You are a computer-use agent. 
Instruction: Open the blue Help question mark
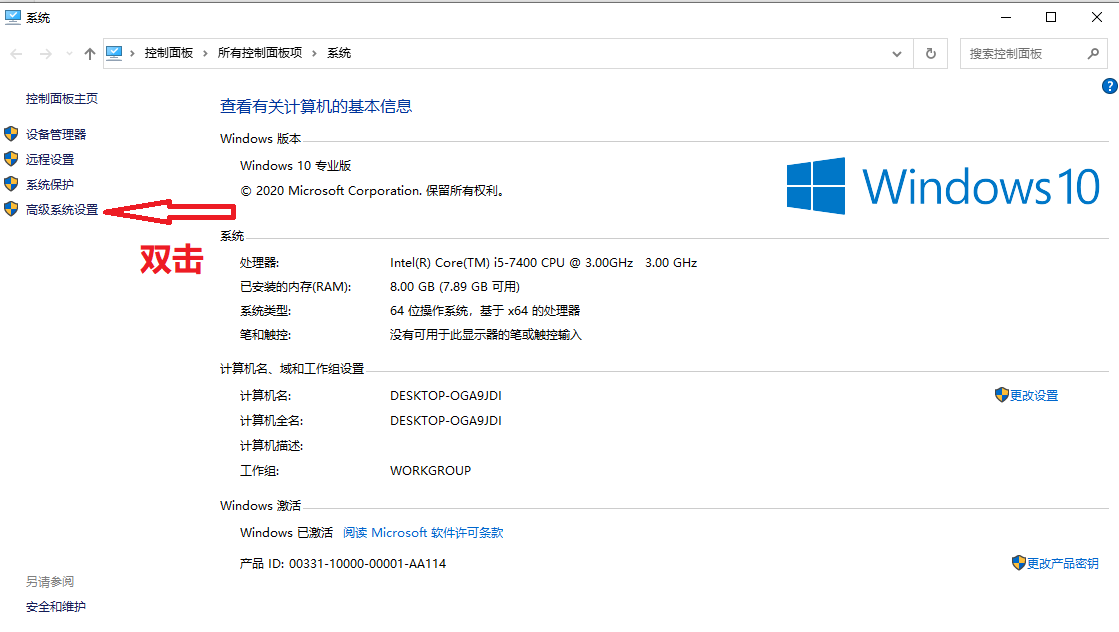click(x=1110, y=86)
